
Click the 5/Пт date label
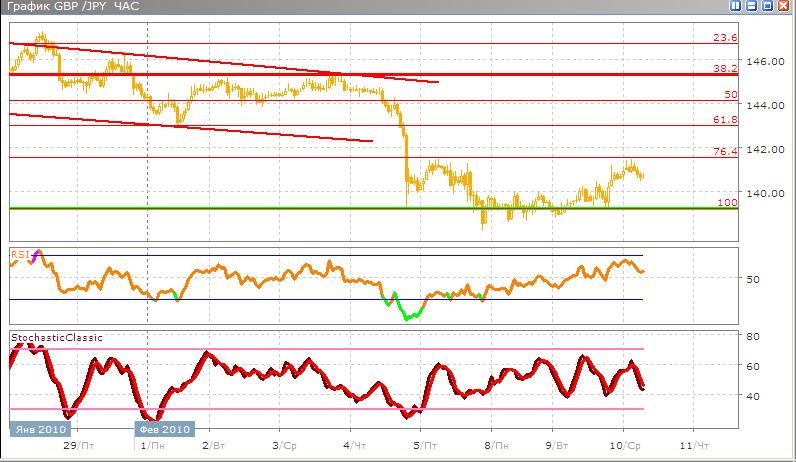[425, 446]
